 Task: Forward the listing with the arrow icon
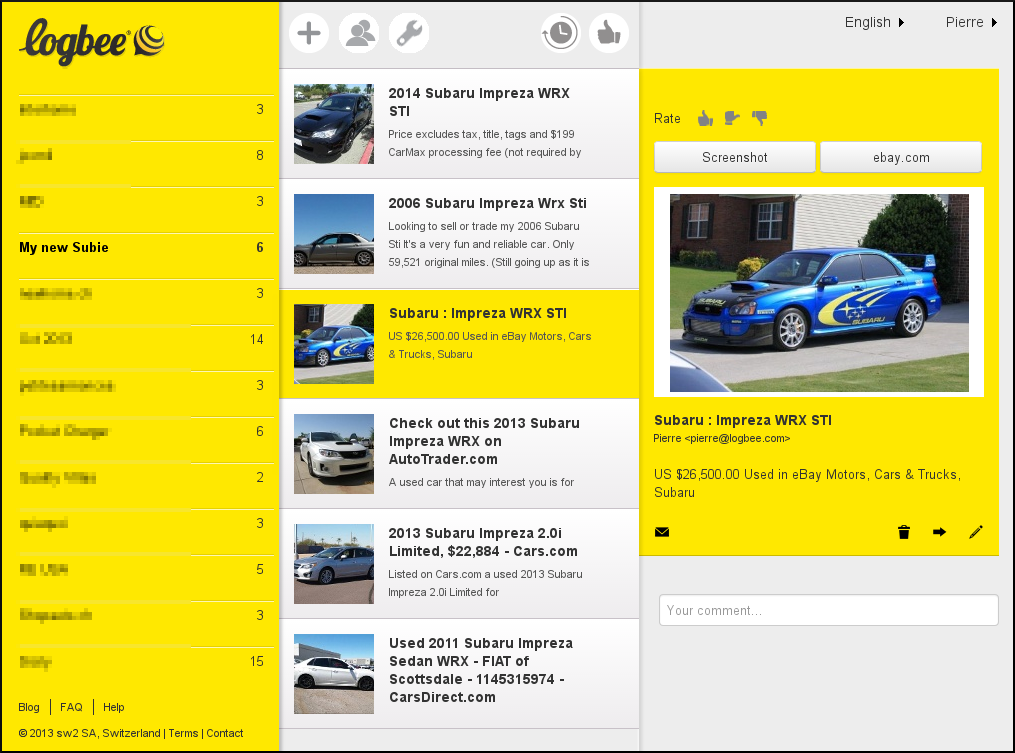click(939, 532)
